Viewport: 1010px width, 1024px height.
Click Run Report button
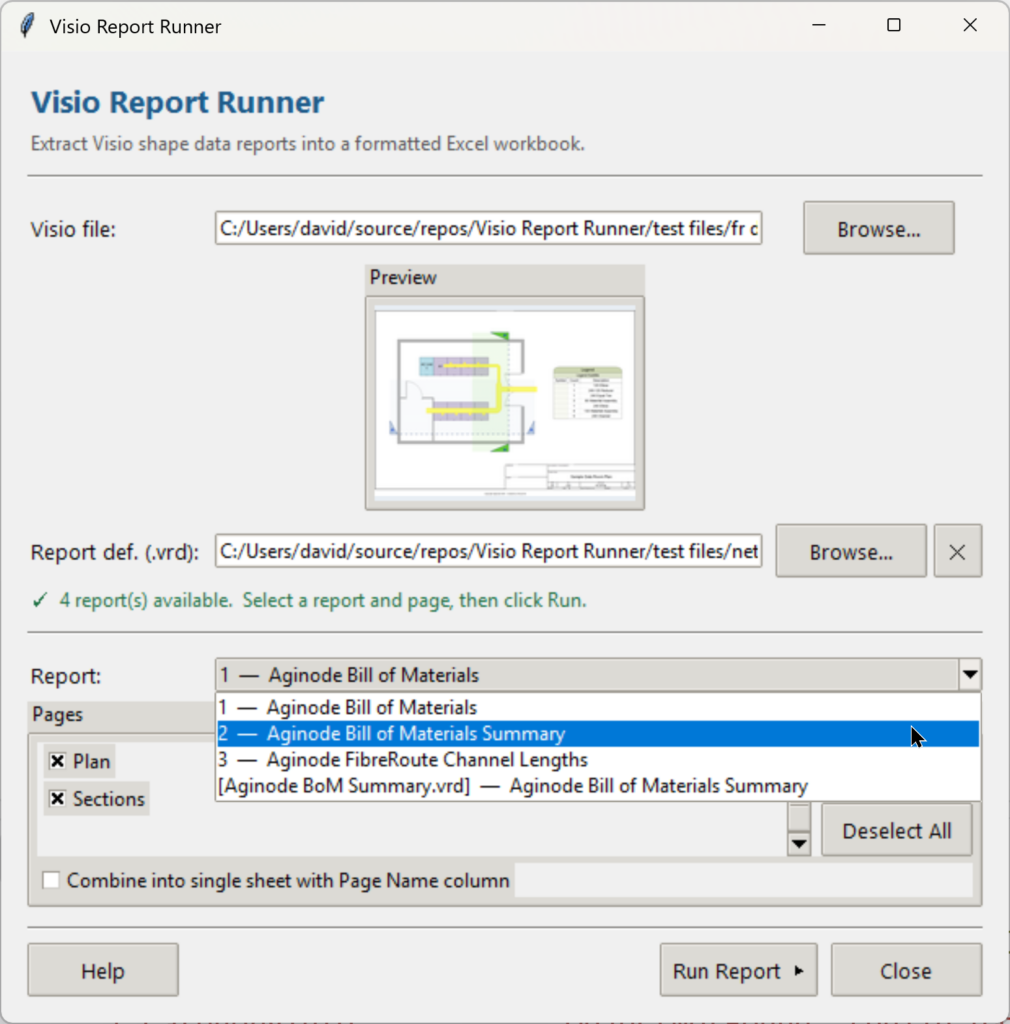point(738,970)
